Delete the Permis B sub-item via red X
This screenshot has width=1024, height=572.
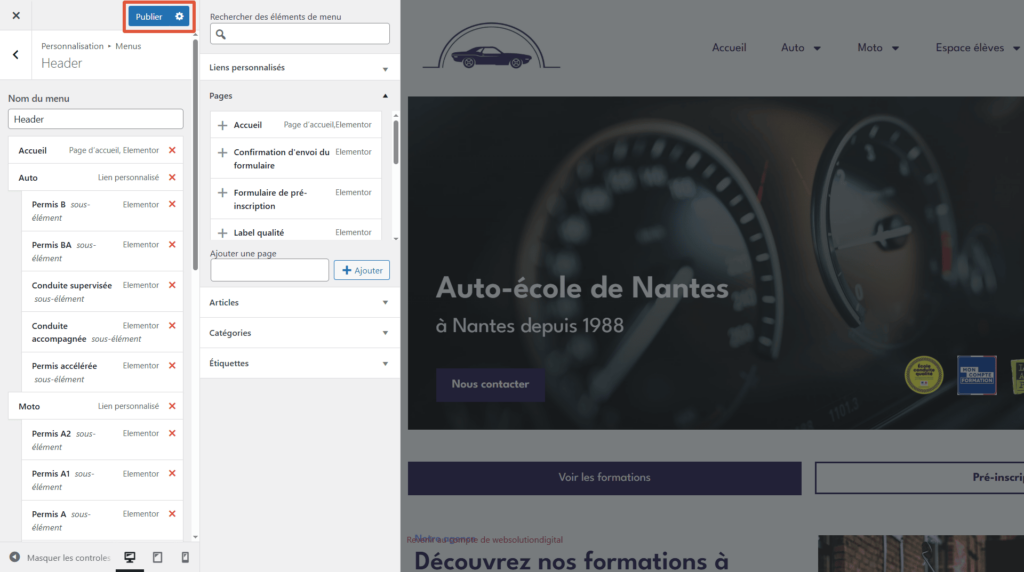(172, 204)
